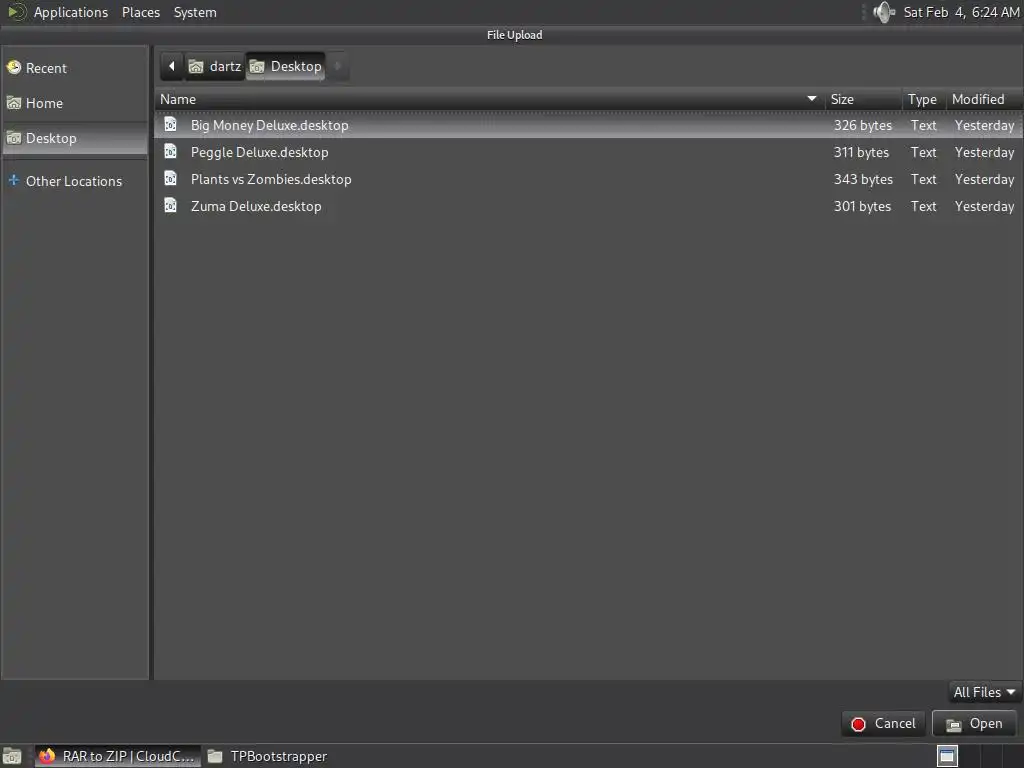
Task: Select Other Locations in the sidebar
Action: point(75,181)
